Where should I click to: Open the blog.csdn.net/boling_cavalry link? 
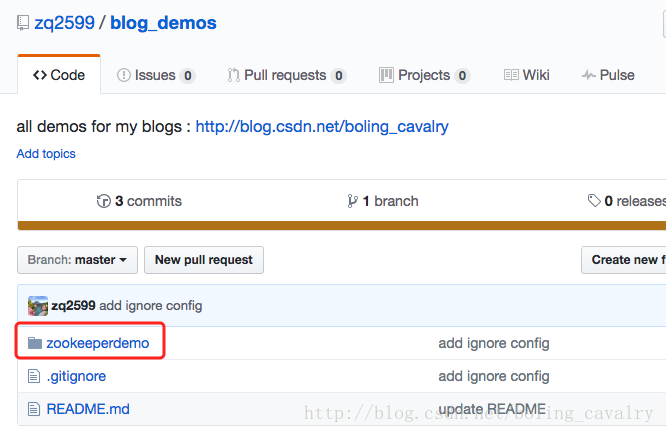click(x=322, y=127)
